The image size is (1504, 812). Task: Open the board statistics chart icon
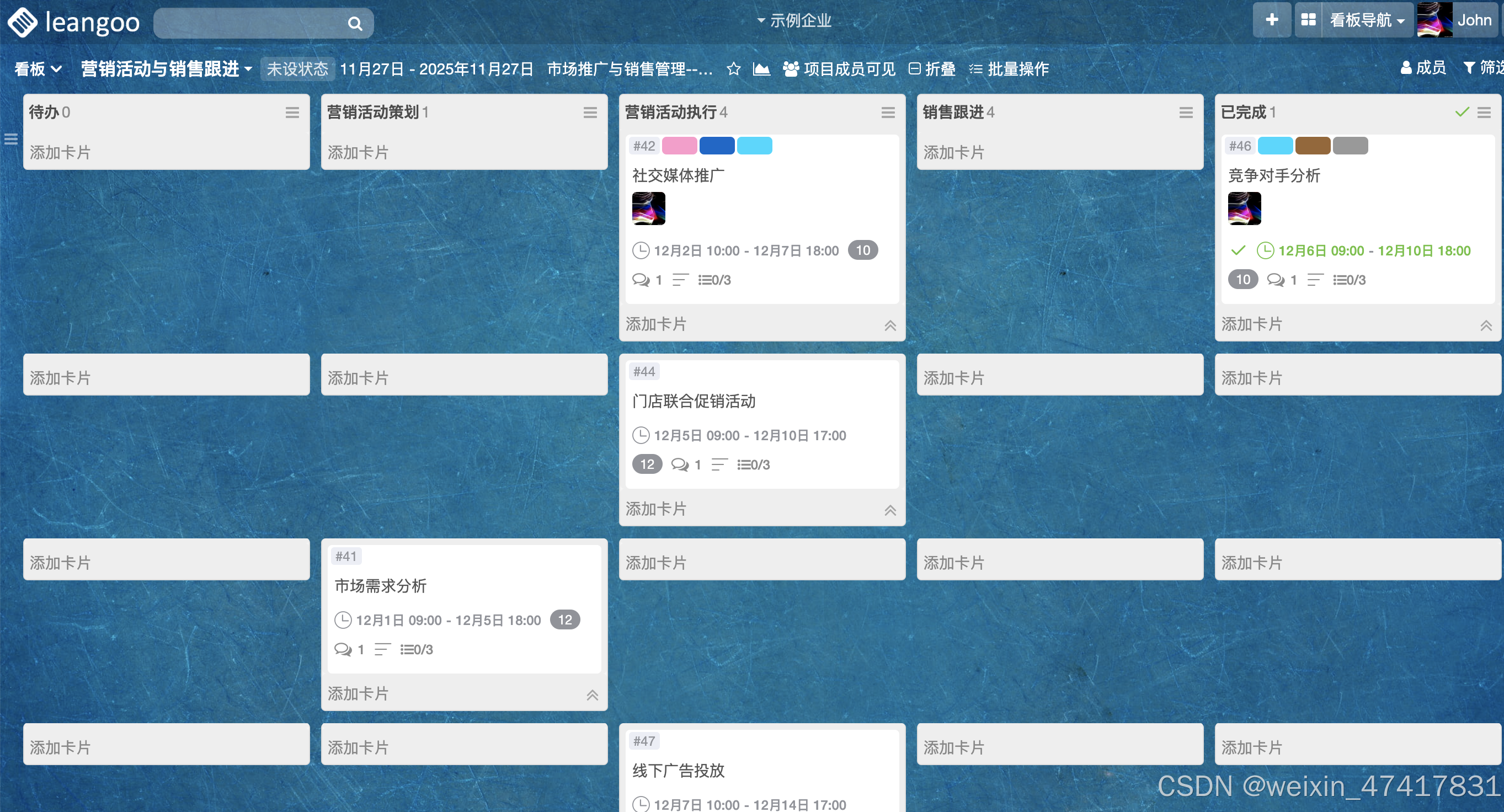click(x=761, y=70)
